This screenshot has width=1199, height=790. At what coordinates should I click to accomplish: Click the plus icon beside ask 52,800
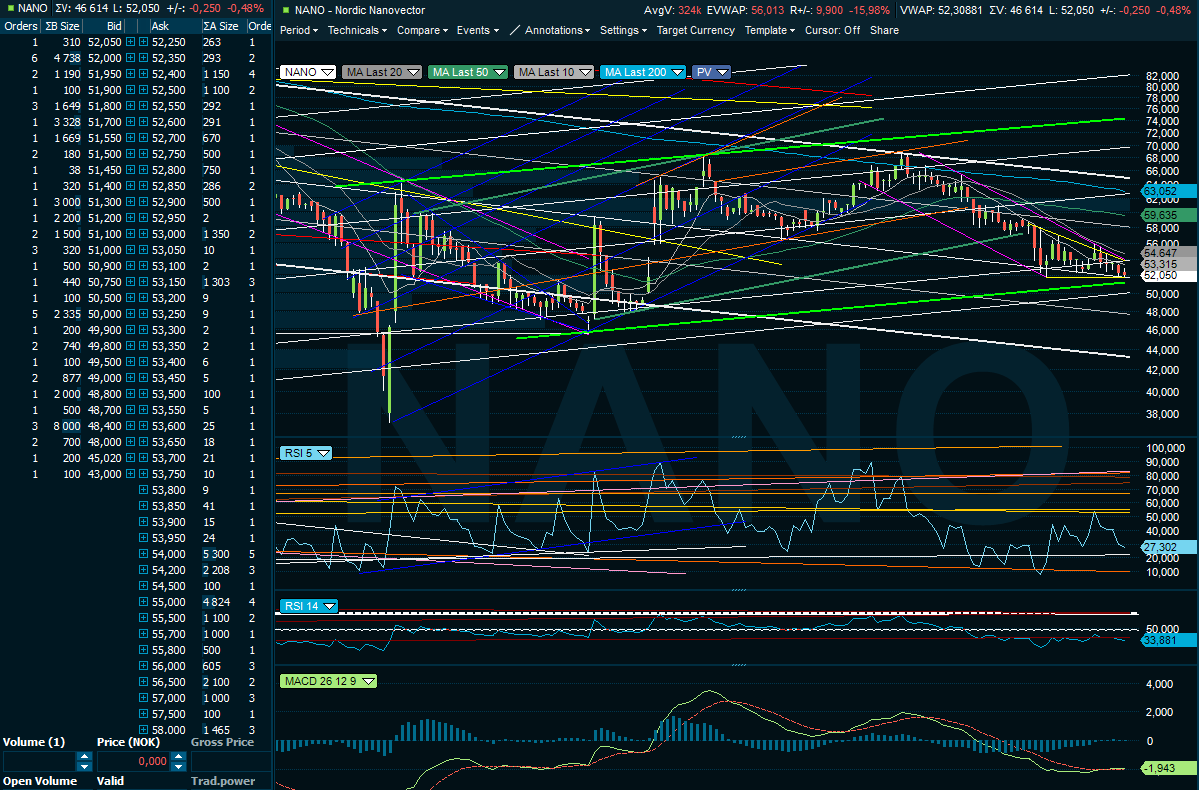coord(143,170)
